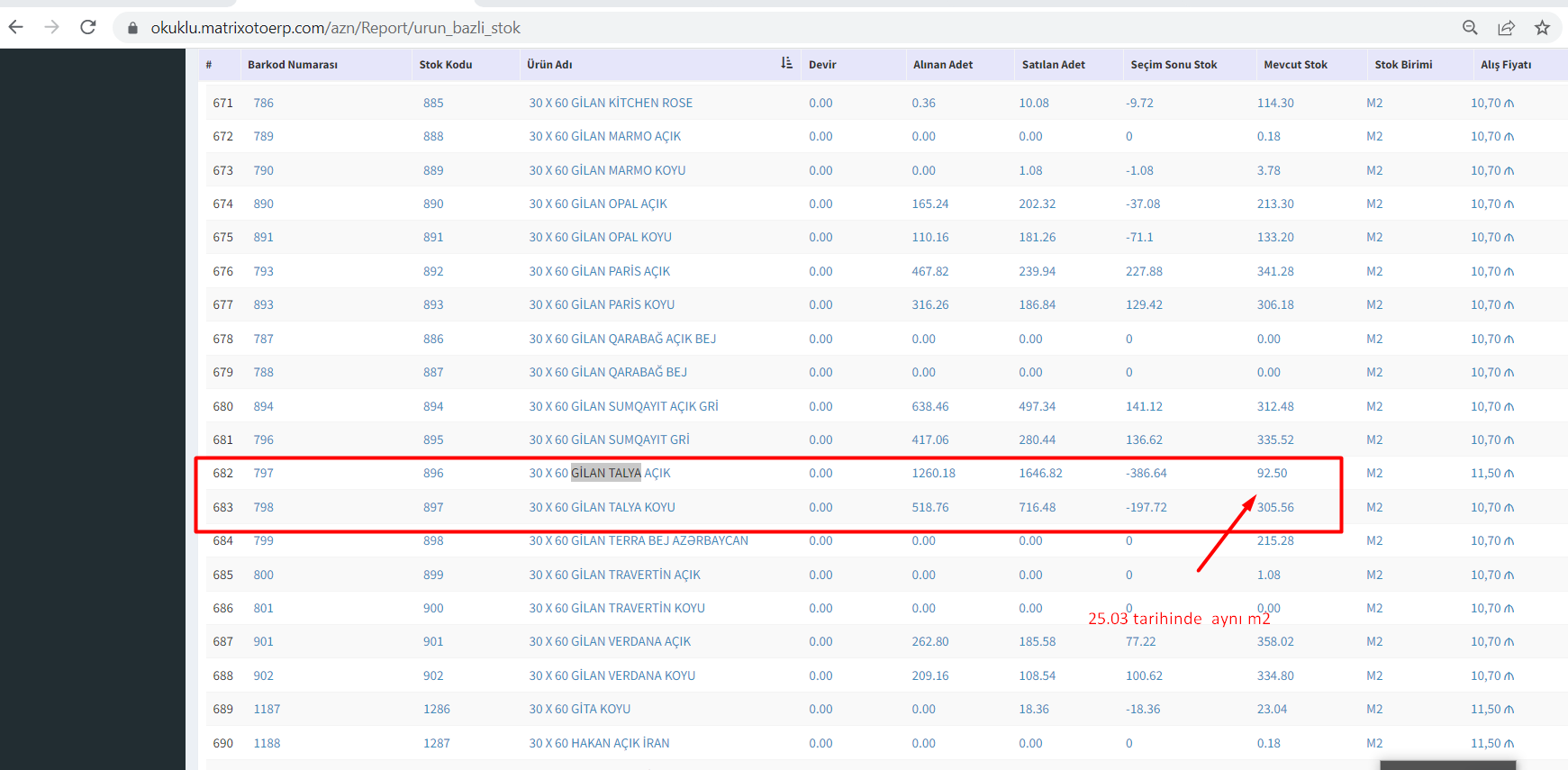
Task: Click the browser forward arrow
Action: 51,27
